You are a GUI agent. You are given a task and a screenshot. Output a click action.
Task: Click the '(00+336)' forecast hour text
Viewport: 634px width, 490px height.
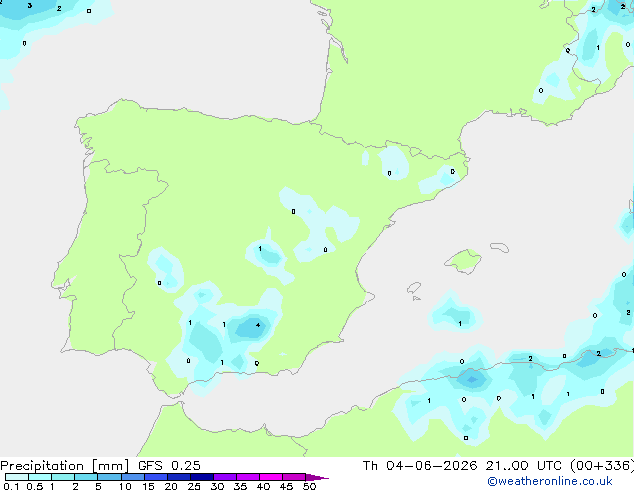(x=602, y=466)
